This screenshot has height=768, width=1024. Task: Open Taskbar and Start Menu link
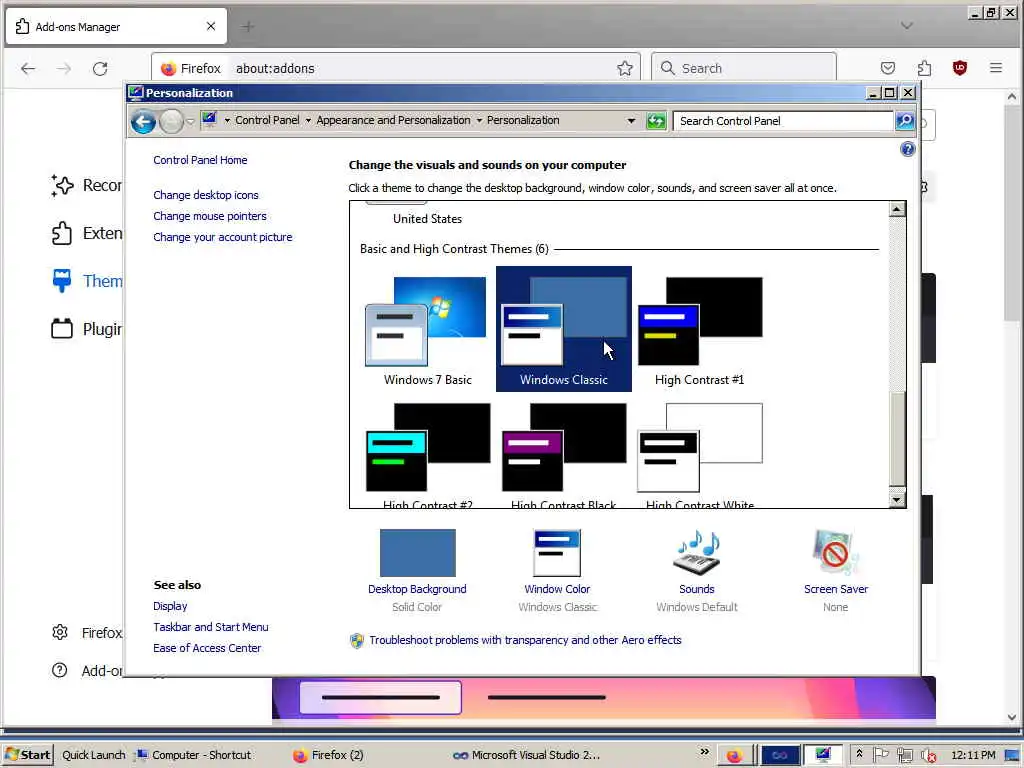210,627
